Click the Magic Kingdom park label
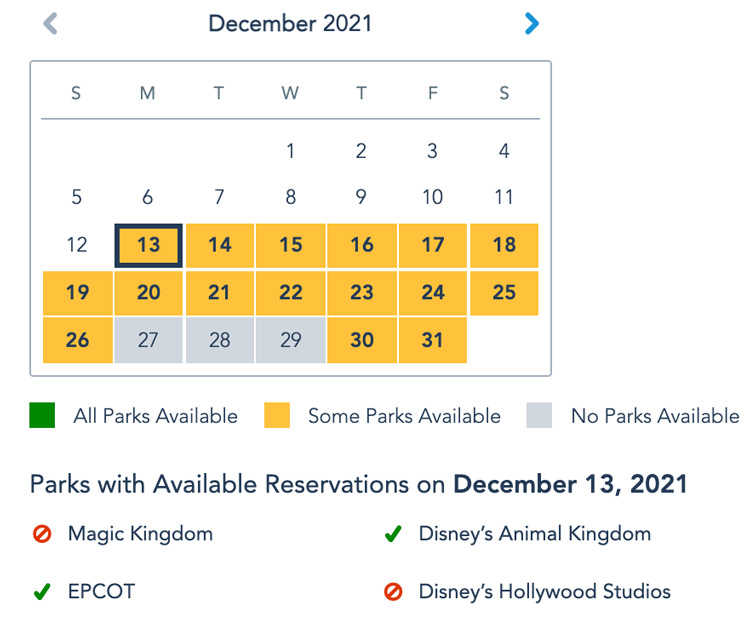The height and width of the screenshot is (620, 744). point(140,534)
